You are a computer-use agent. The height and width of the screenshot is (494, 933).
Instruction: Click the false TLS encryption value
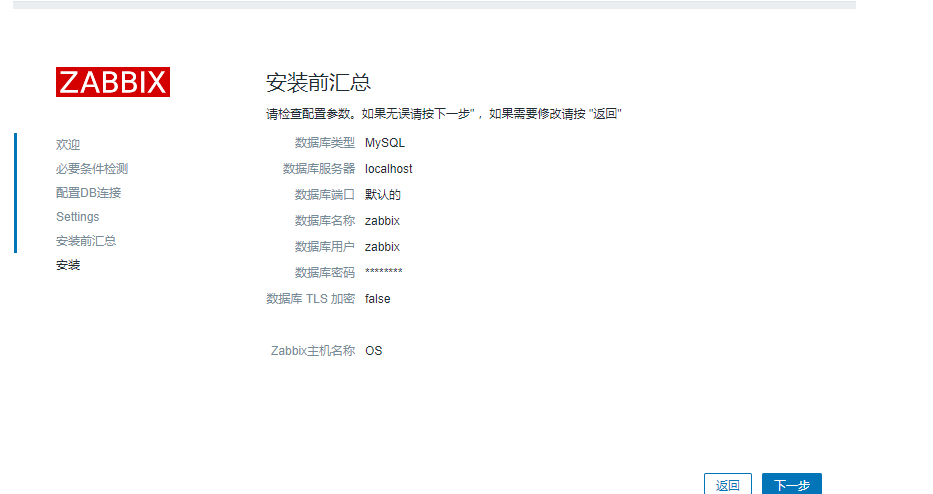click(377, 299)
